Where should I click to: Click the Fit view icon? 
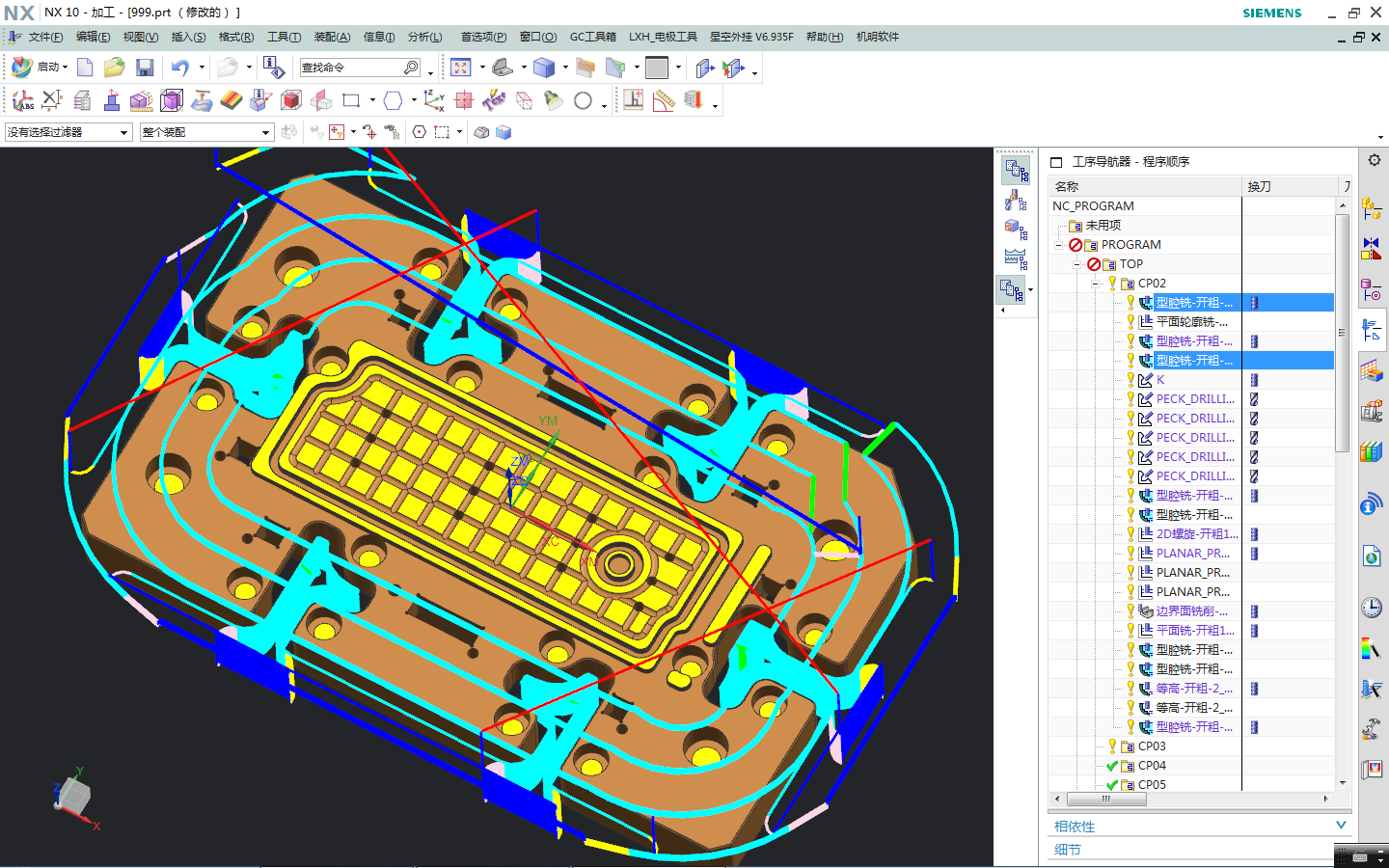(x=460, y=68)
